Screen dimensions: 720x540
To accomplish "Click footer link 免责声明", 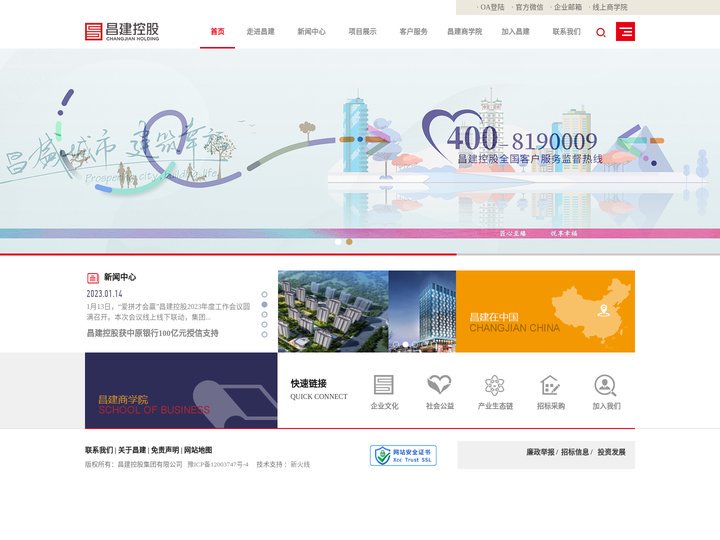I will click(165, 450).
